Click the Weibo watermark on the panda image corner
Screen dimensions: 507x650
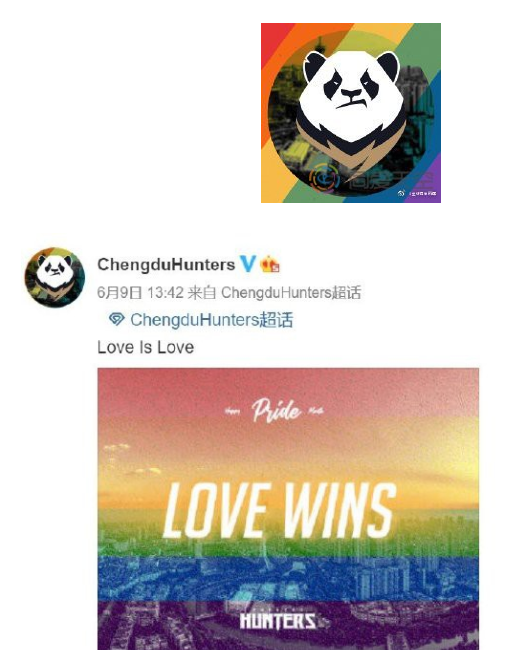417,194
